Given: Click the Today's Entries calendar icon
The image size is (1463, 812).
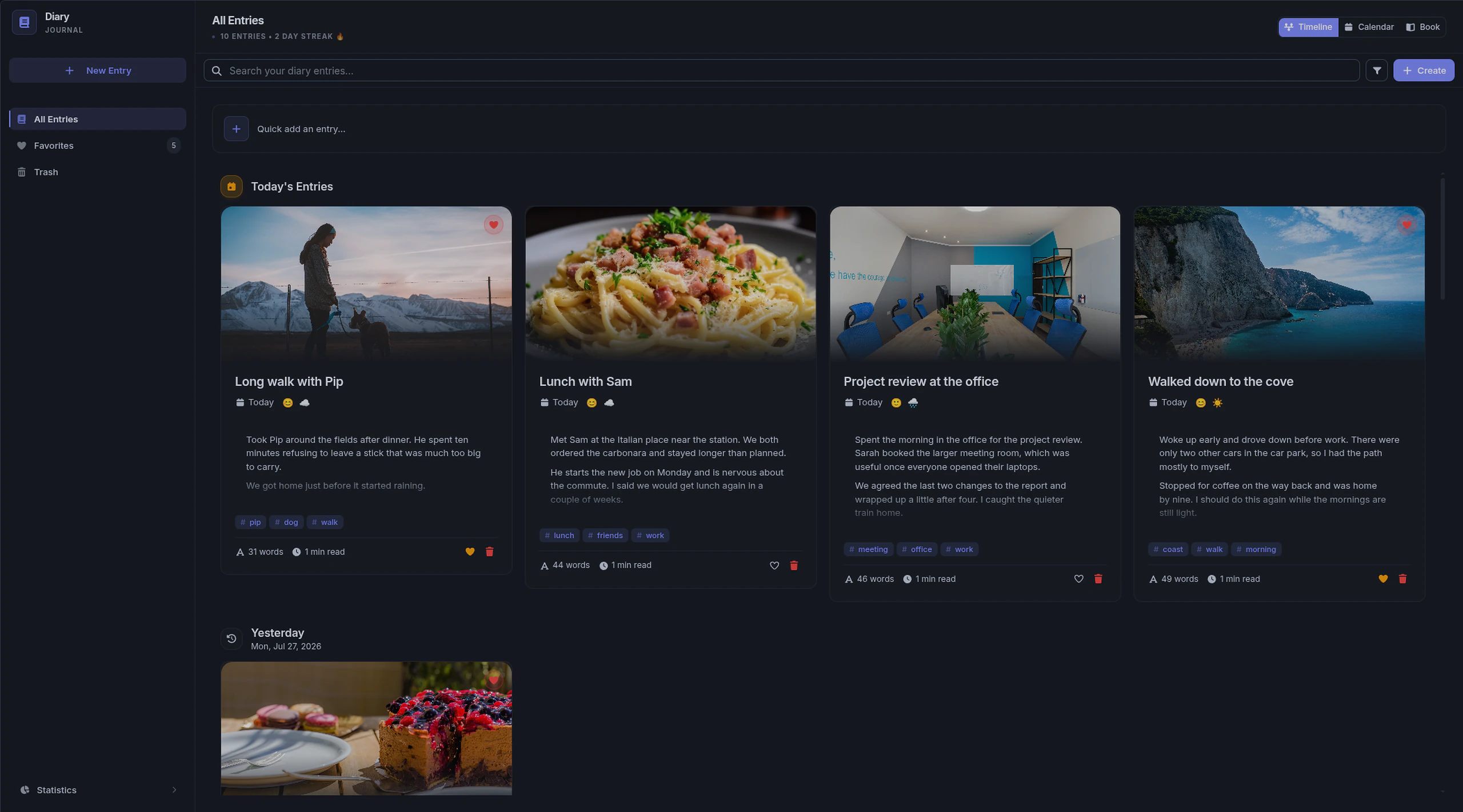Looking at the screenshot, I should click(x=231, y=186).
